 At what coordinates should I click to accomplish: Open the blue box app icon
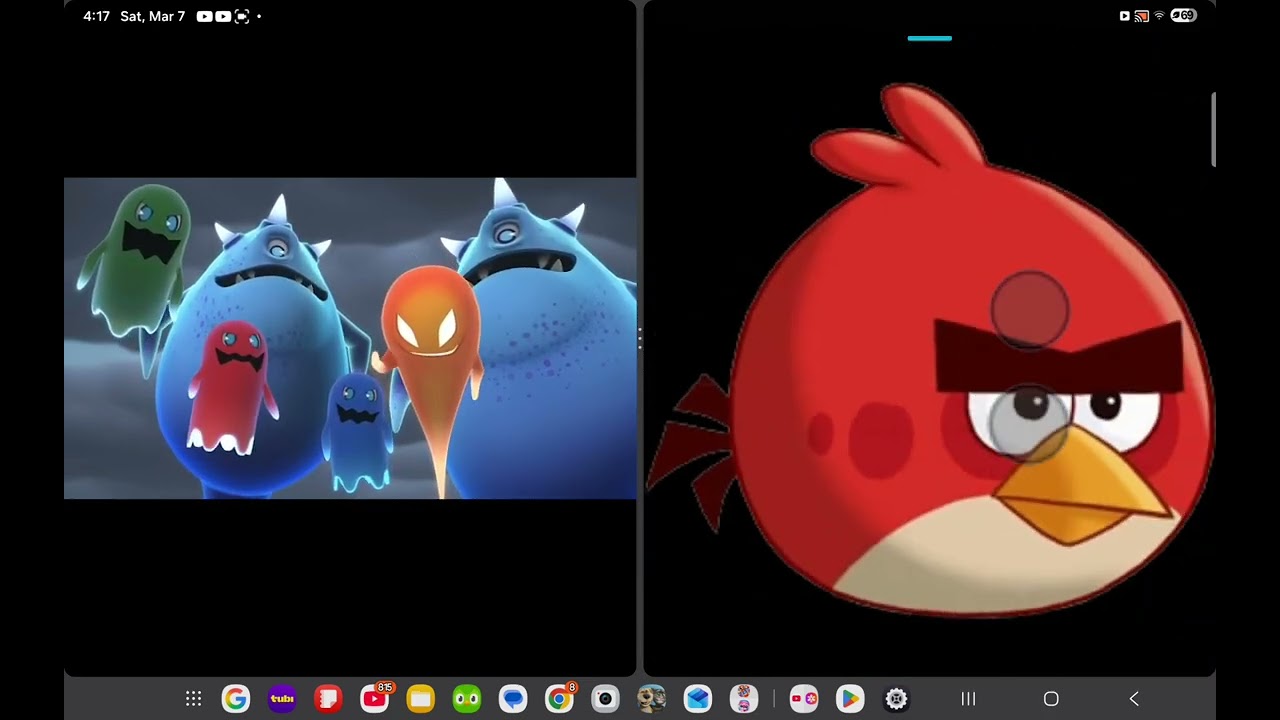[698, 699]
